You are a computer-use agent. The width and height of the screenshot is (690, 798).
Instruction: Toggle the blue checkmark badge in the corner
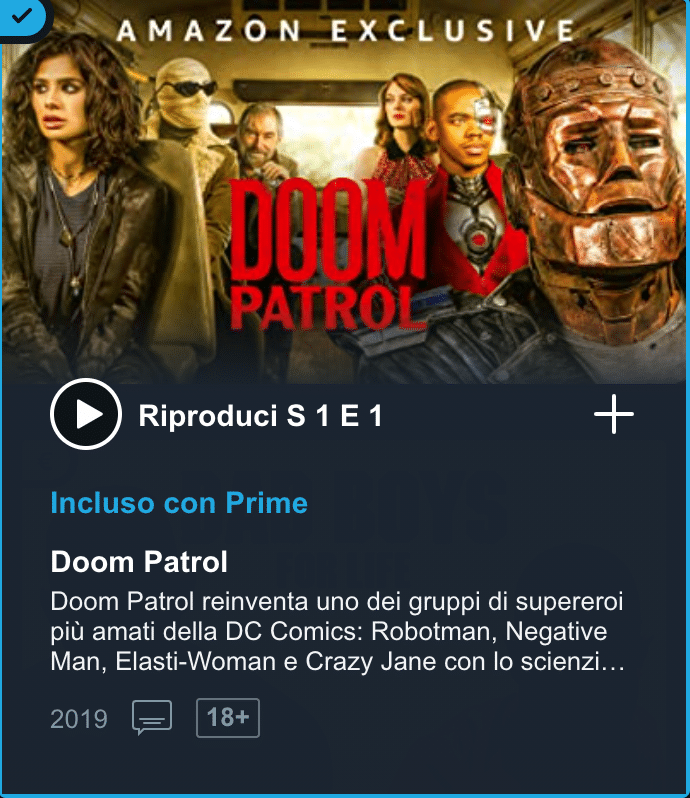click(x=22, y=16)
